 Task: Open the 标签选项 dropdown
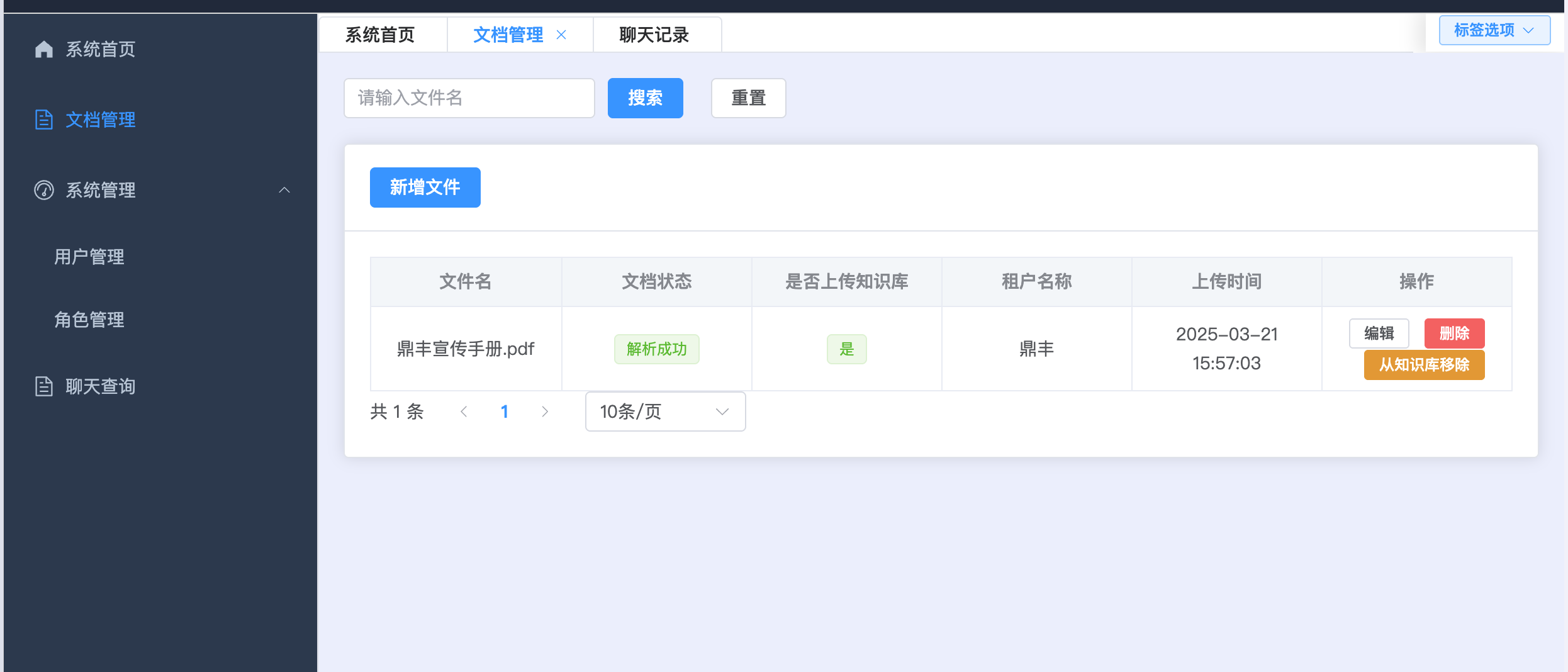[x=1493, y=30]
